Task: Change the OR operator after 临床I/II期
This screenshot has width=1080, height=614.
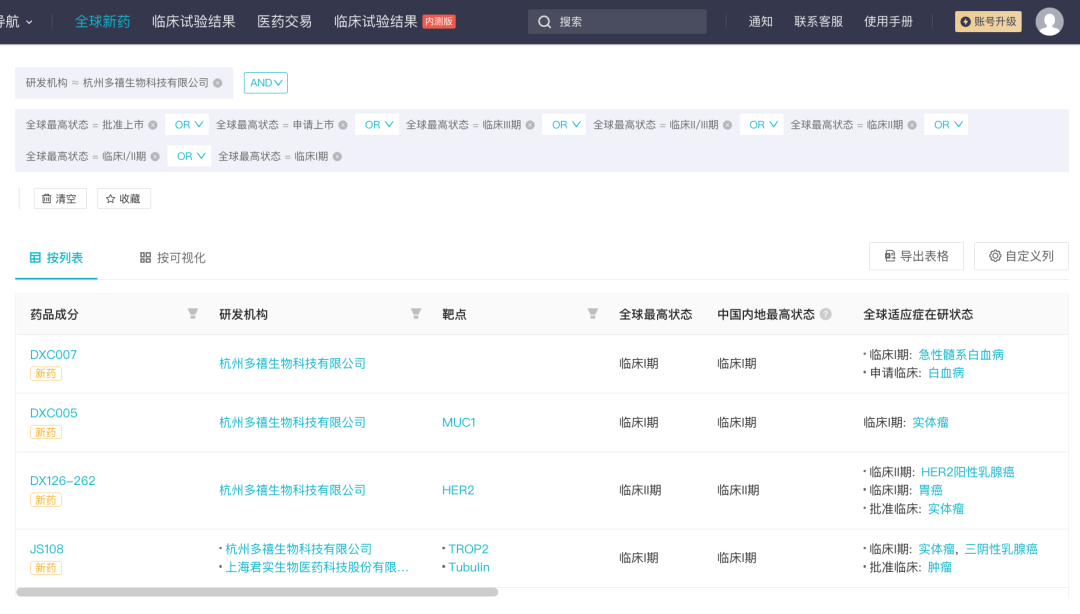Action: (x=191, y=157)
